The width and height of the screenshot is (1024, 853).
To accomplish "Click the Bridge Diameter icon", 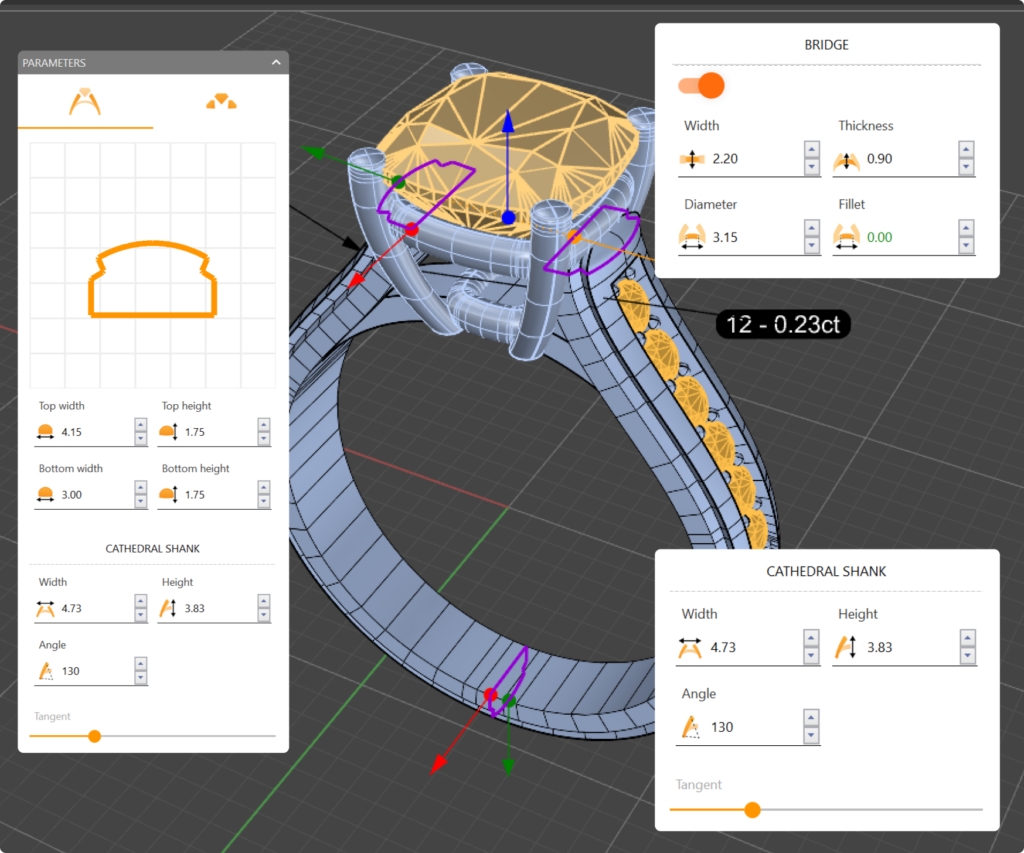I will pos(692,237).
